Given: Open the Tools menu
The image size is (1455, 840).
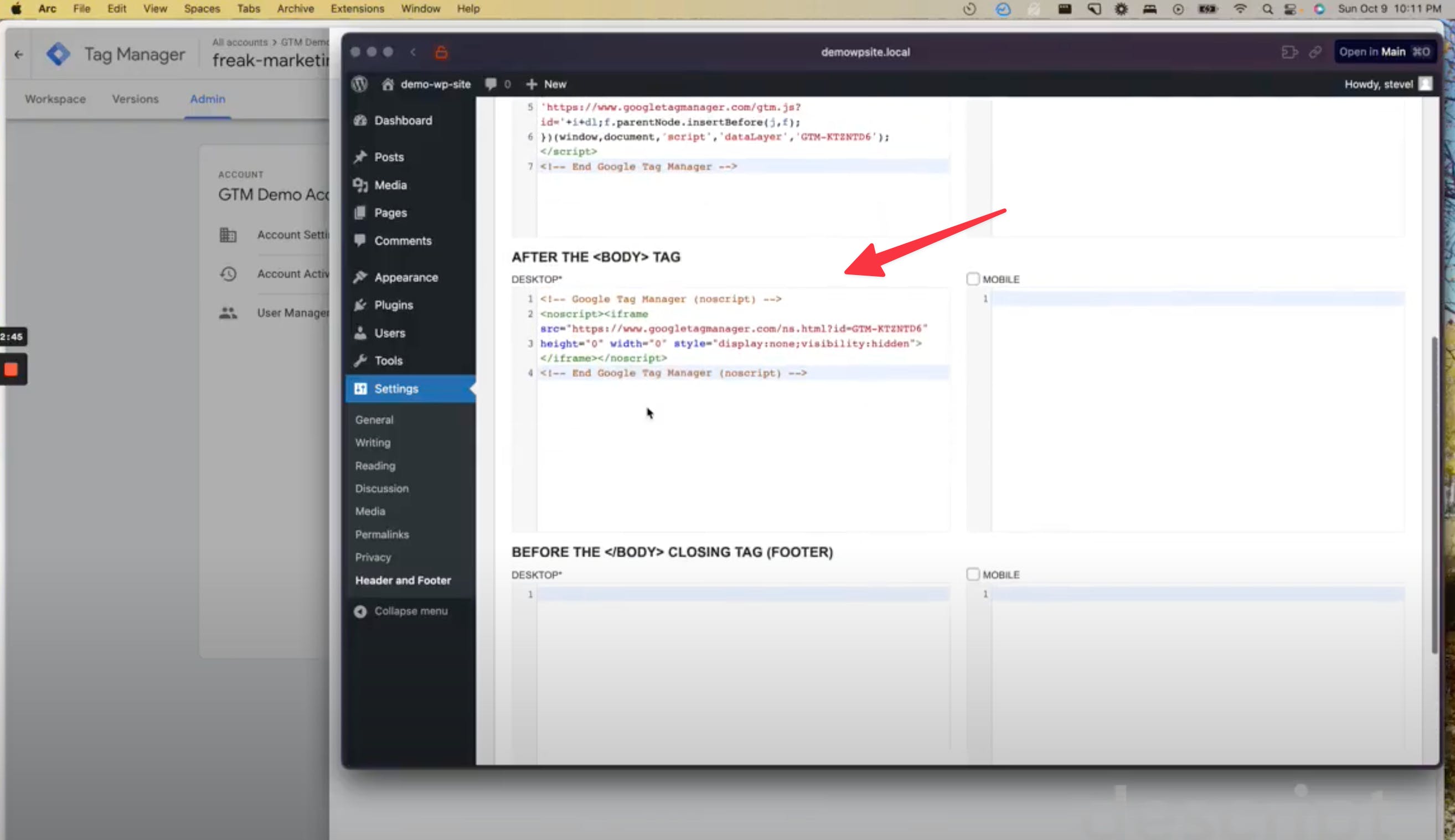Looking at the screenshot, I should pyautogui.click(x=388, y=361).
